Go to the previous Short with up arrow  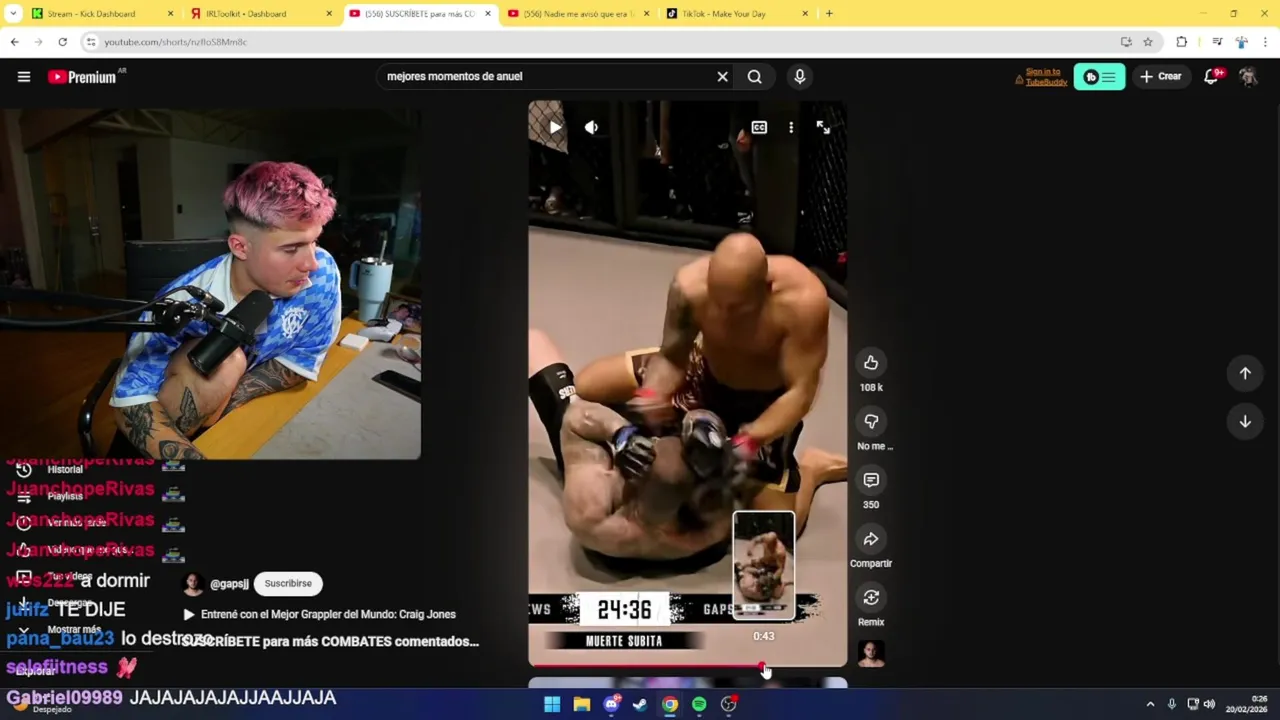1245,373
